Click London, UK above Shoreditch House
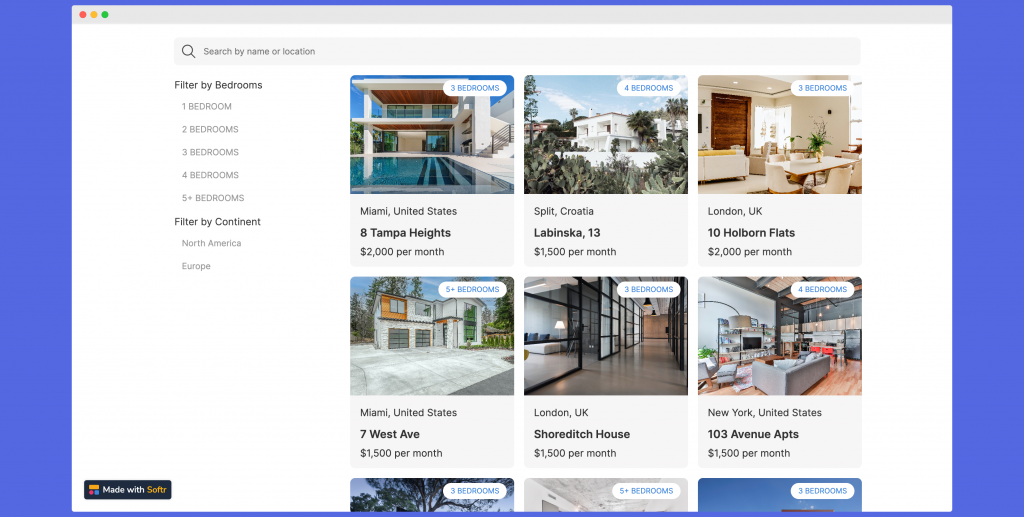The height and width of the screenshot is (517, 1024). coord(561,413)
